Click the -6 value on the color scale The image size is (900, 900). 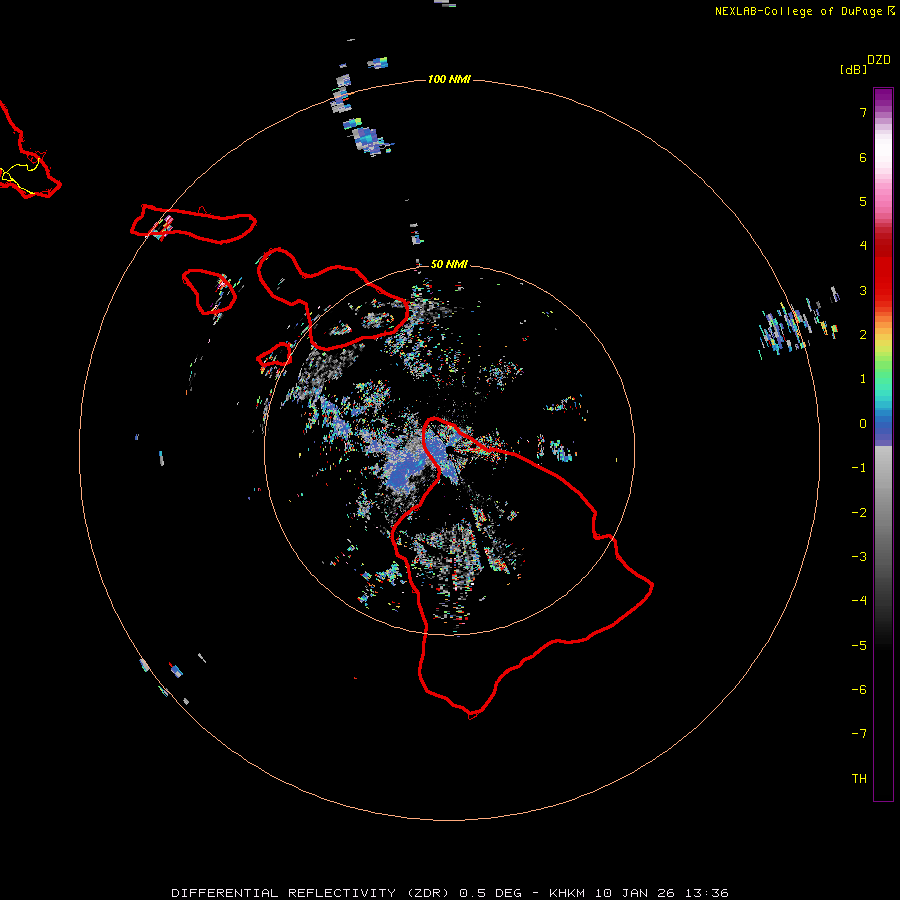(x=859, y=690)
